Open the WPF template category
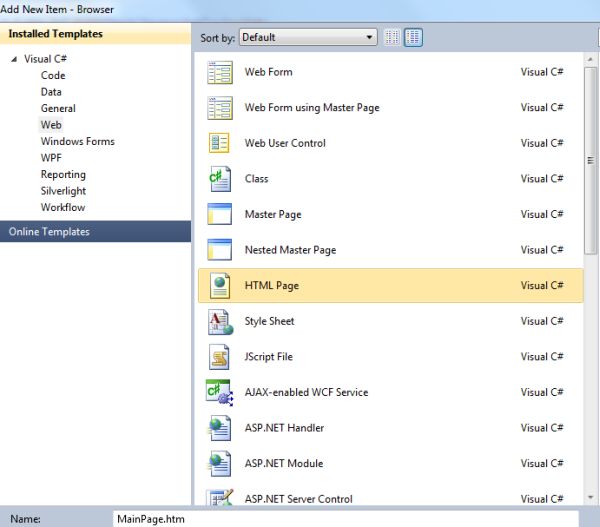This screenshot has width=600, height=527. click(x=51, y=158)
